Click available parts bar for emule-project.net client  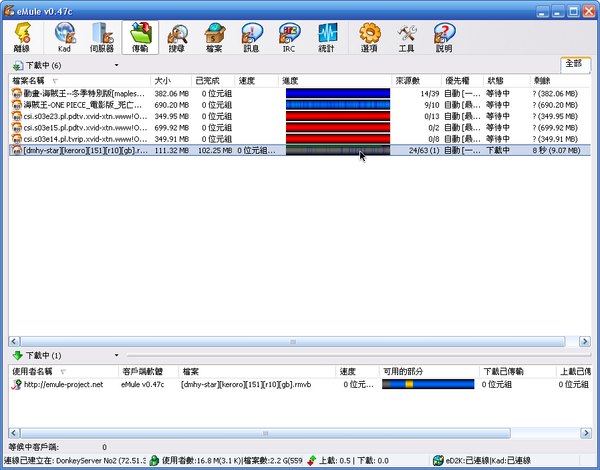tap(428, 384)
